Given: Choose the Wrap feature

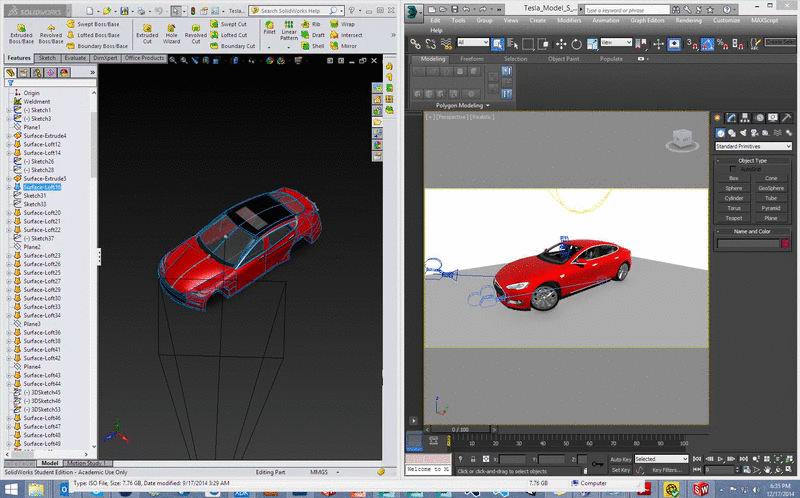Looking at the screenshot, I should pyautogui.click(x=342, y=24).
